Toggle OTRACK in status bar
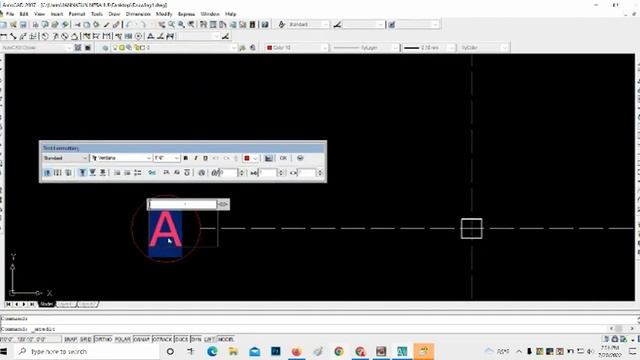The image size is (640, 360). point(162,339)
